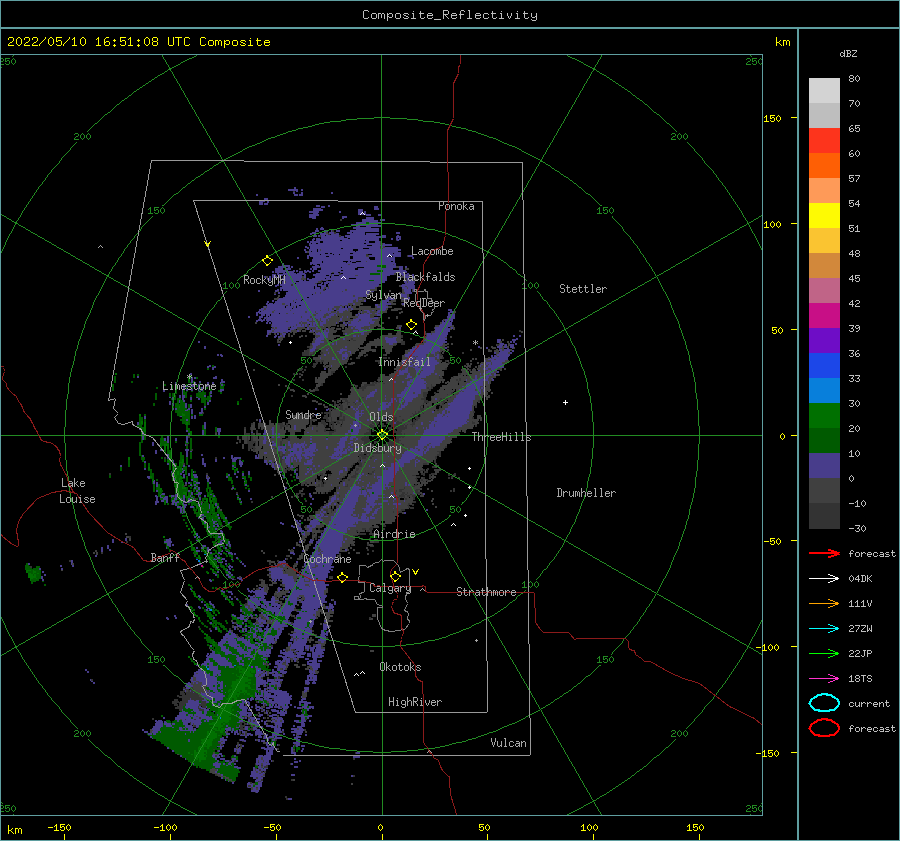Click the Cochrane label
900x841 pixels.
pyautogui.click(x=327, y=559)
